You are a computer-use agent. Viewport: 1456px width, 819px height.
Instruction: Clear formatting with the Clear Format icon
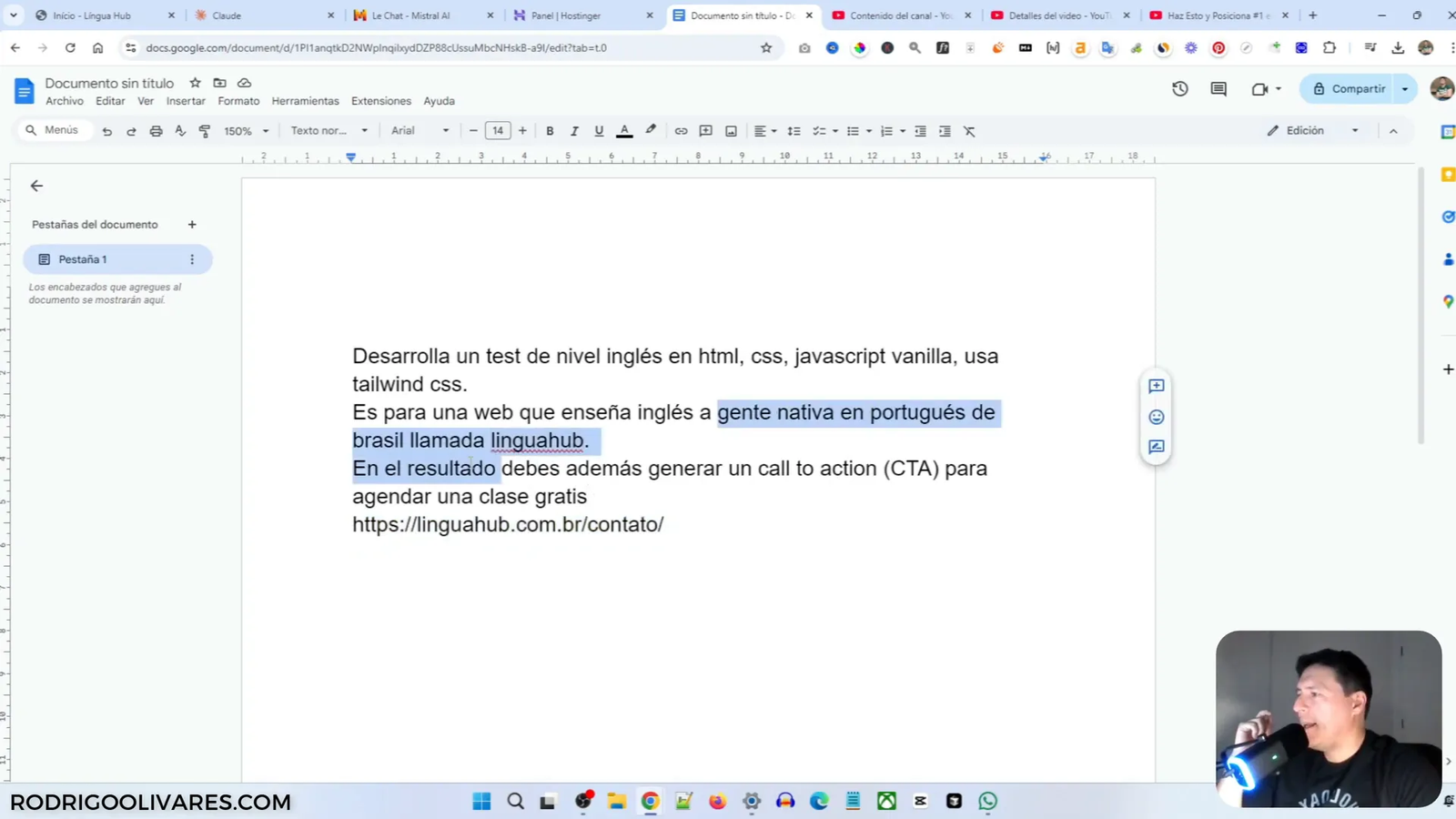click(968, 130)
